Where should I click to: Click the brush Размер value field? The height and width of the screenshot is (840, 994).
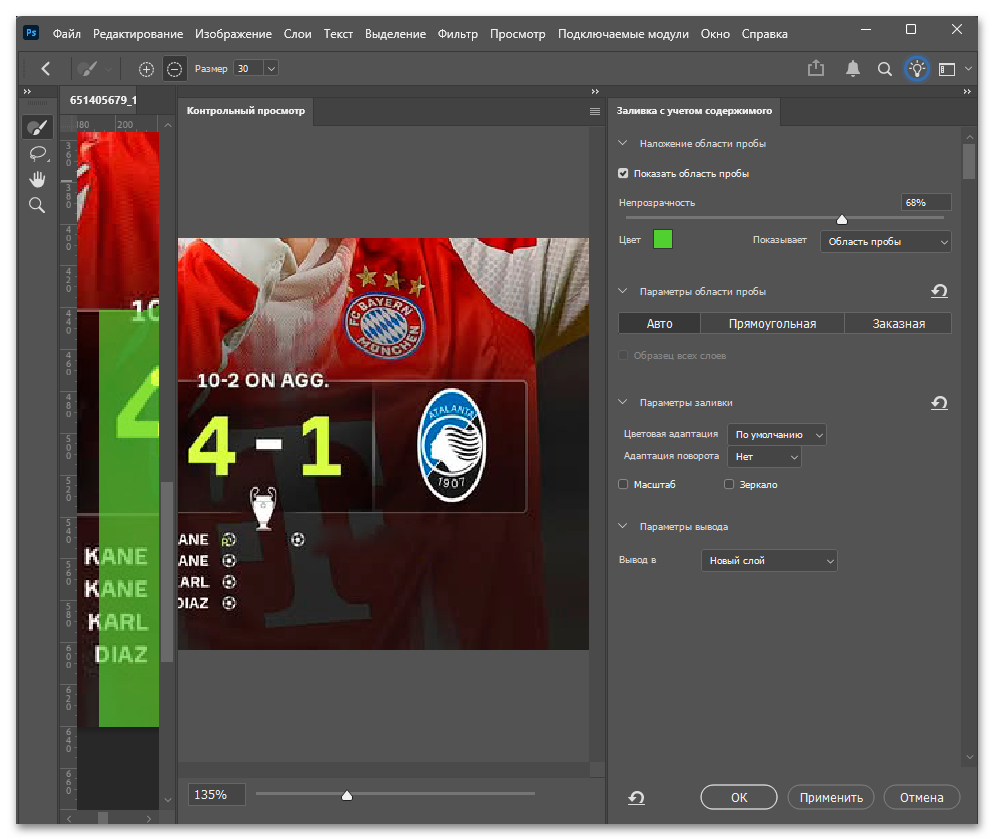(248, 68)
